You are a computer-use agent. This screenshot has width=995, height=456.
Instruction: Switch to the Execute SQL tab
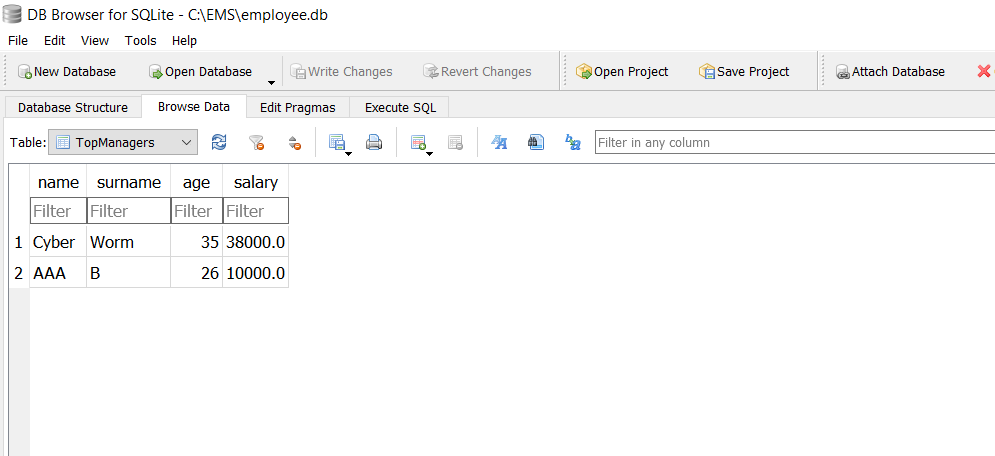[x=400, y=107]
